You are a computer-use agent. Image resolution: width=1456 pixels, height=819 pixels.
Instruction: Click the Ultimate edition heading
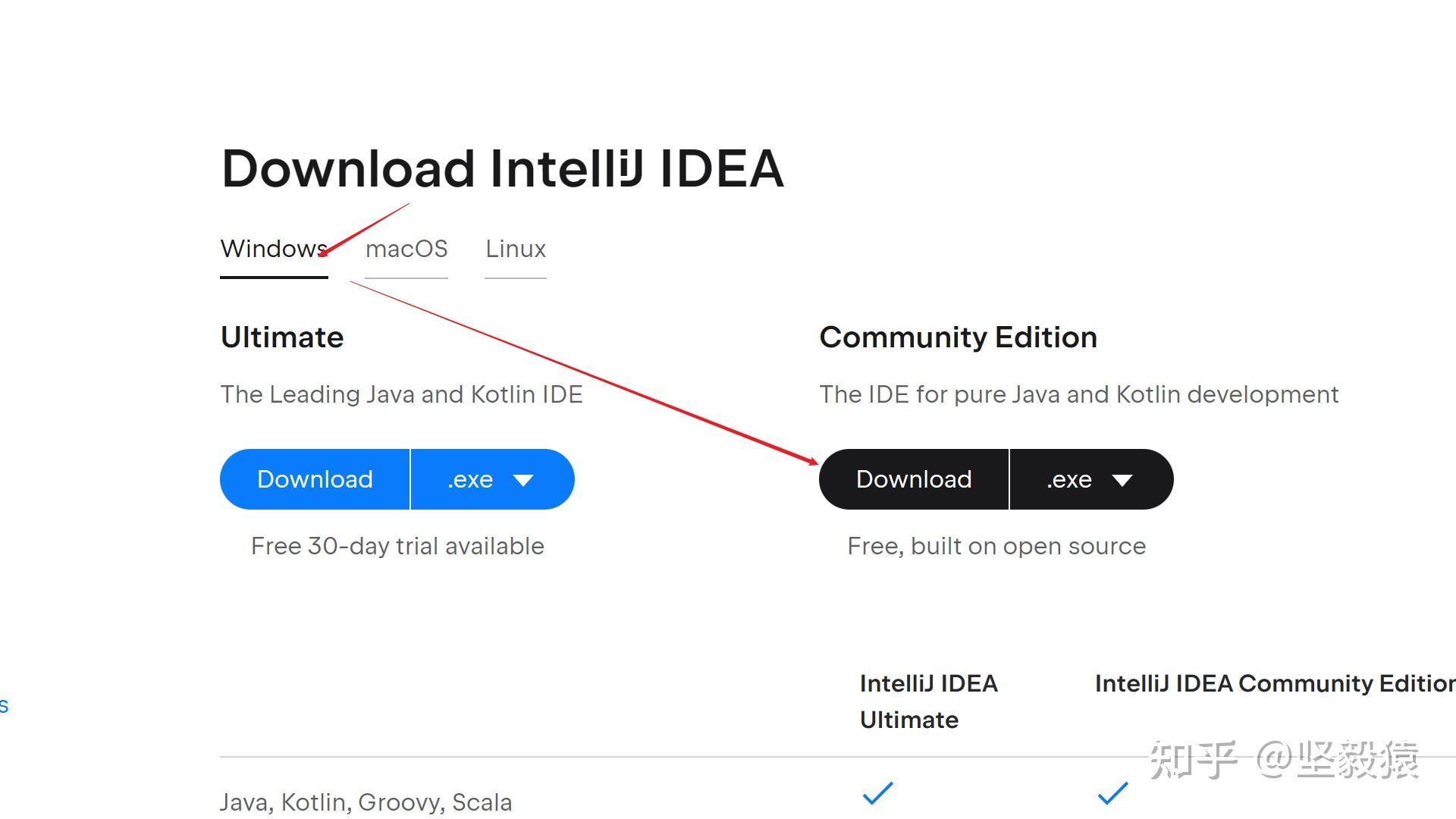pyautogui.click(x=282, y=337)
